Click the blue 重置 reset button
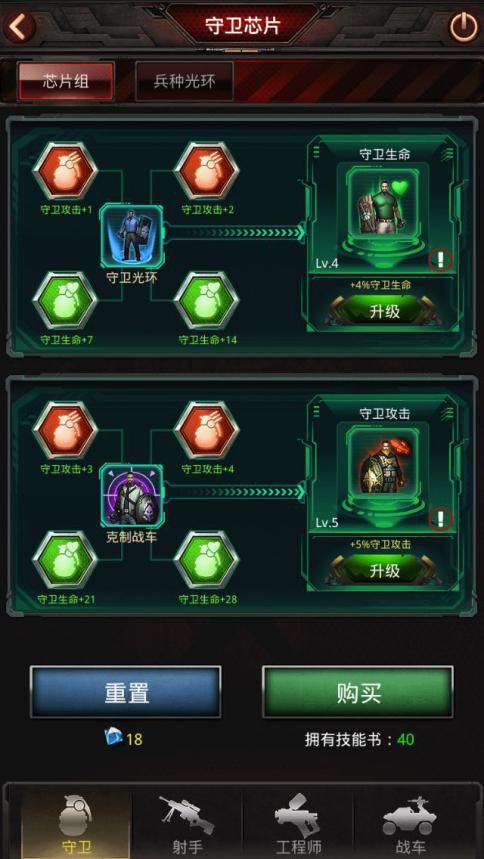The image size is (484, 859). 126,692
